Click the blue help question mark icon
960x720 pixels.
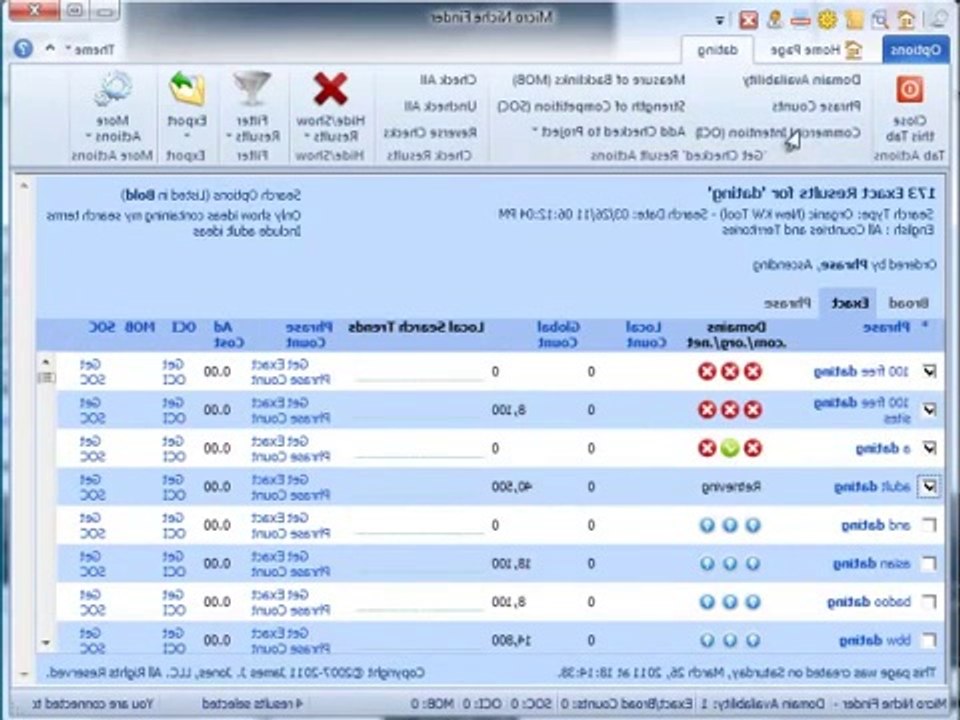coord(23,48)
